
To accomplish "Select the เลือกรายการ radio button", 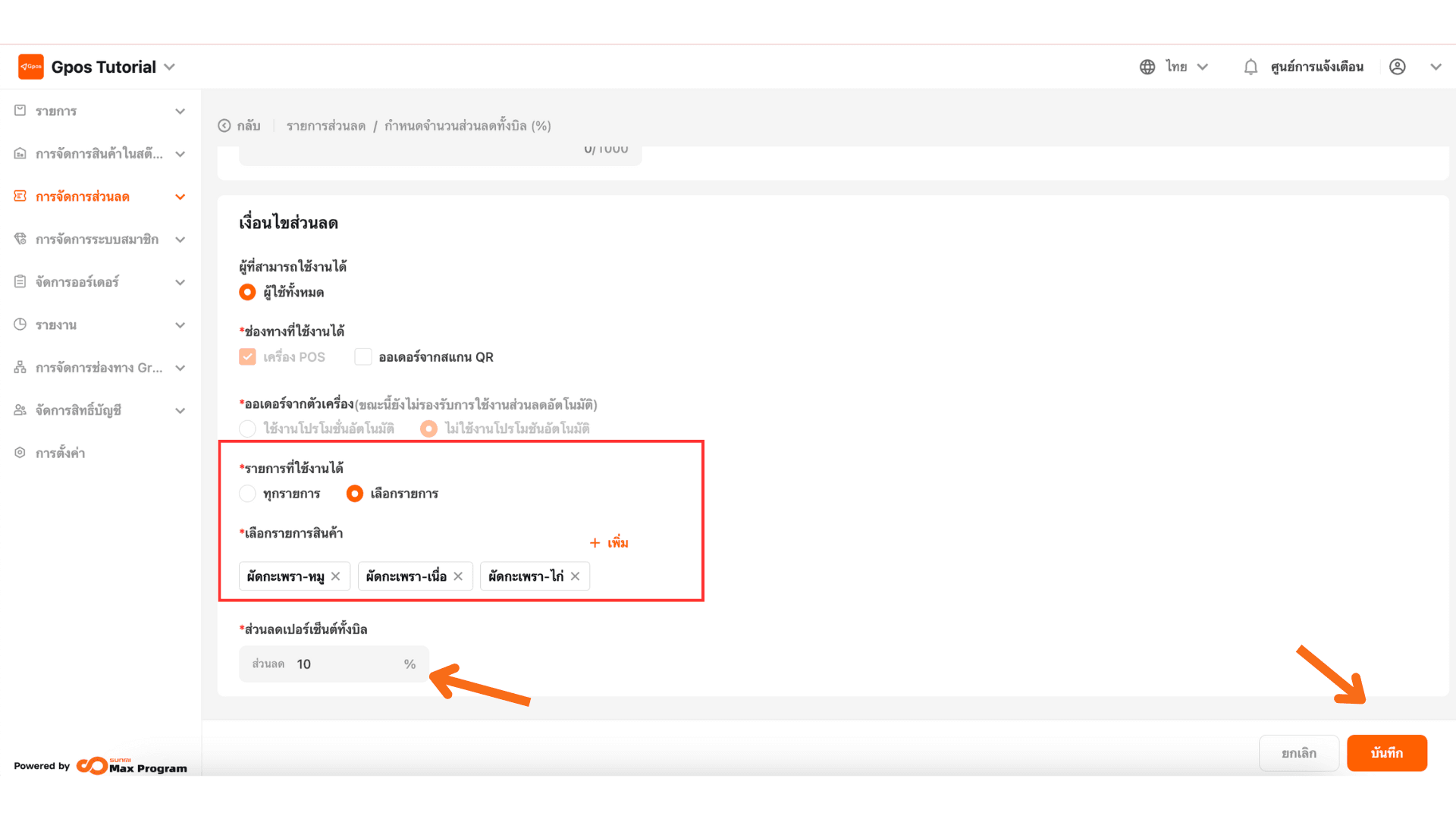I will click(354, 494).
